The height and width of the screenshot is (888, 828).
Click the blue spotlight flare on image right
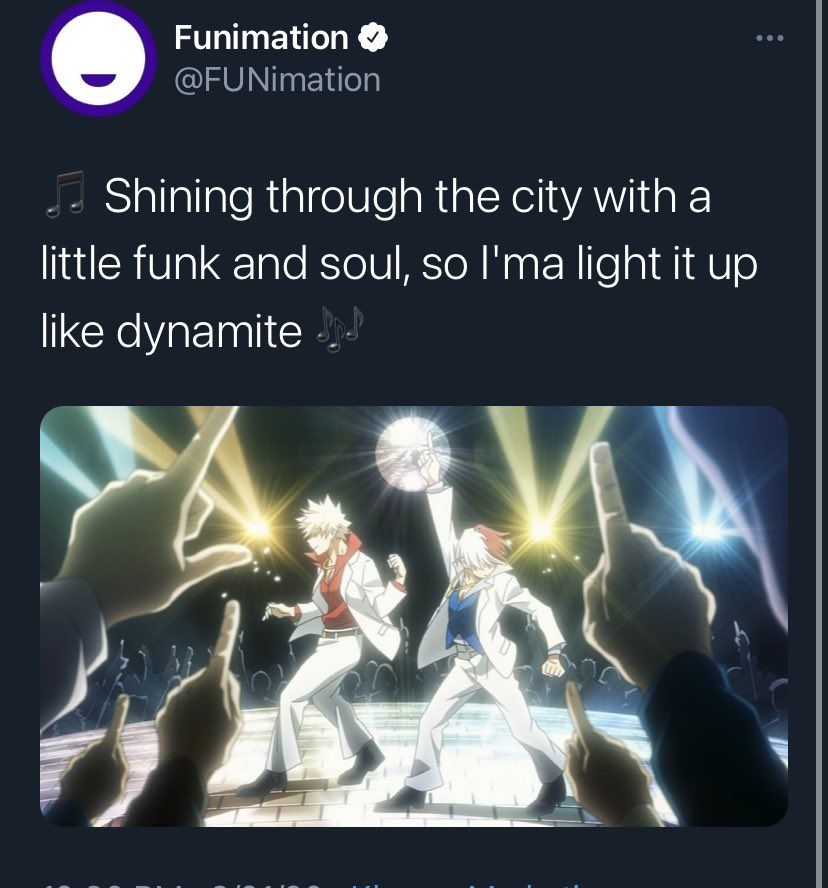(x=709, y=532)
